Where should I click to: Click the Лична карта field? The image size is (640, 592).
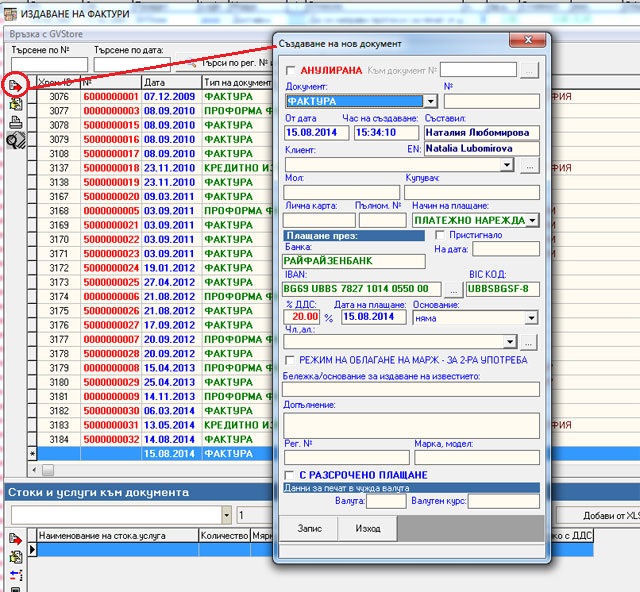click(x=319, y=220)
